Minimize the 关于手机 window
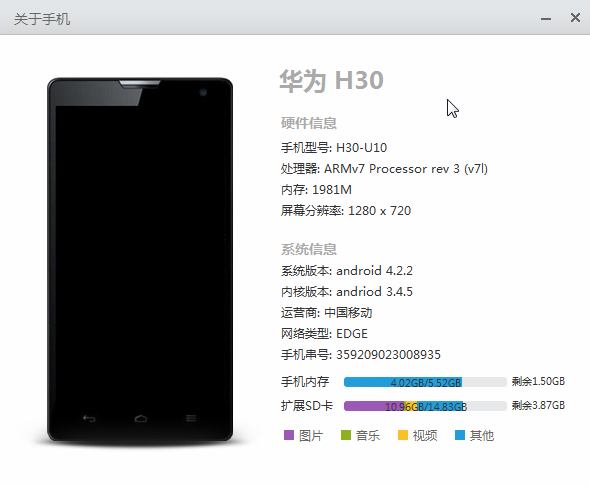The image size is (590, 486). (546, 18)
